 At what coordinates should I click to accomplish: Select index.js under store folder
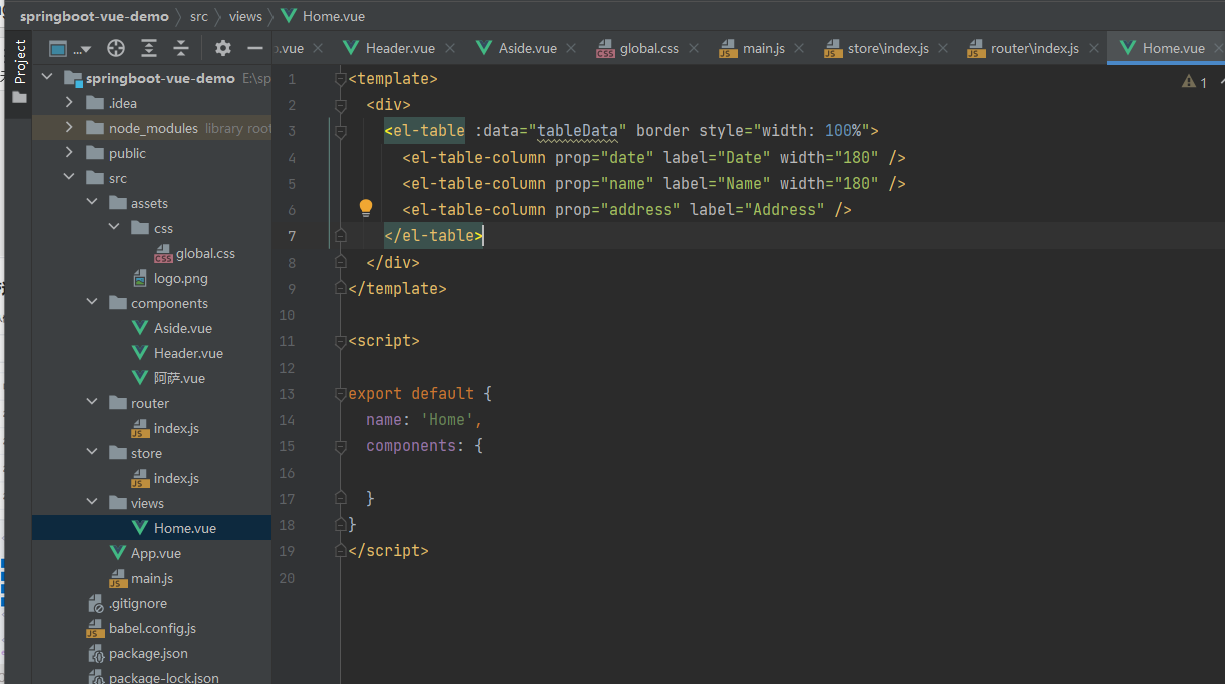(x=165, y=478)
